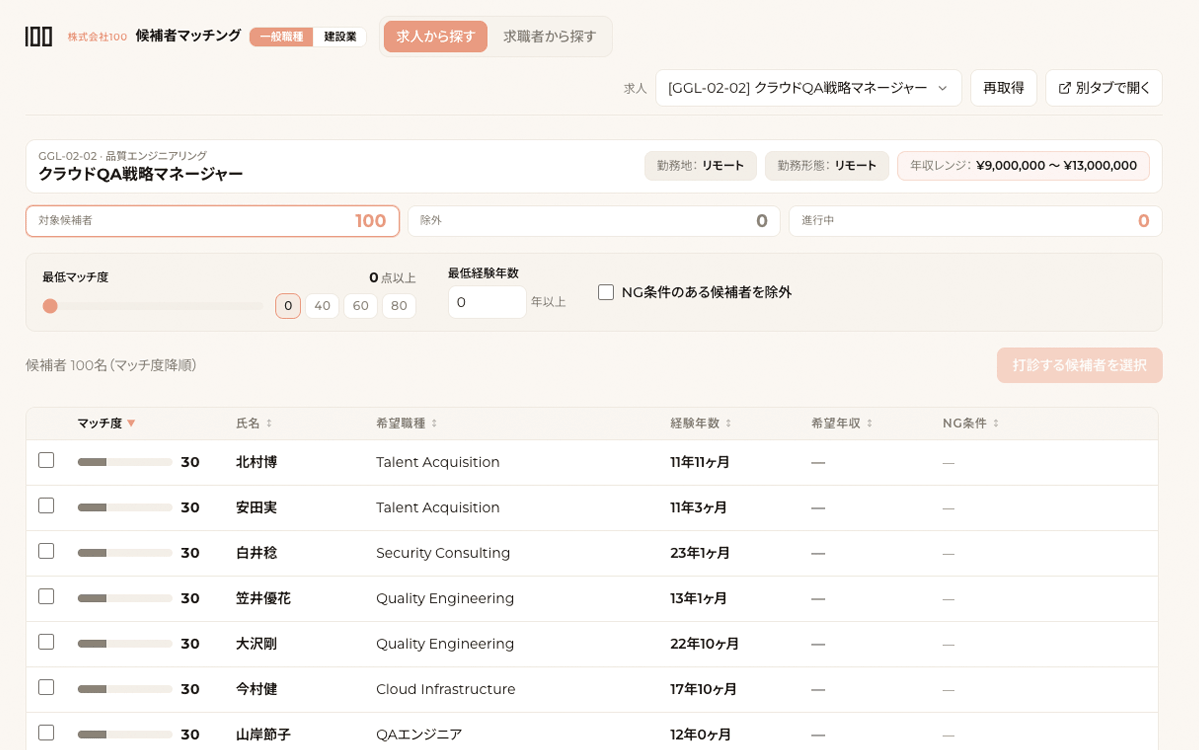Tick the checkbox for 白井稔

[46, 551]
